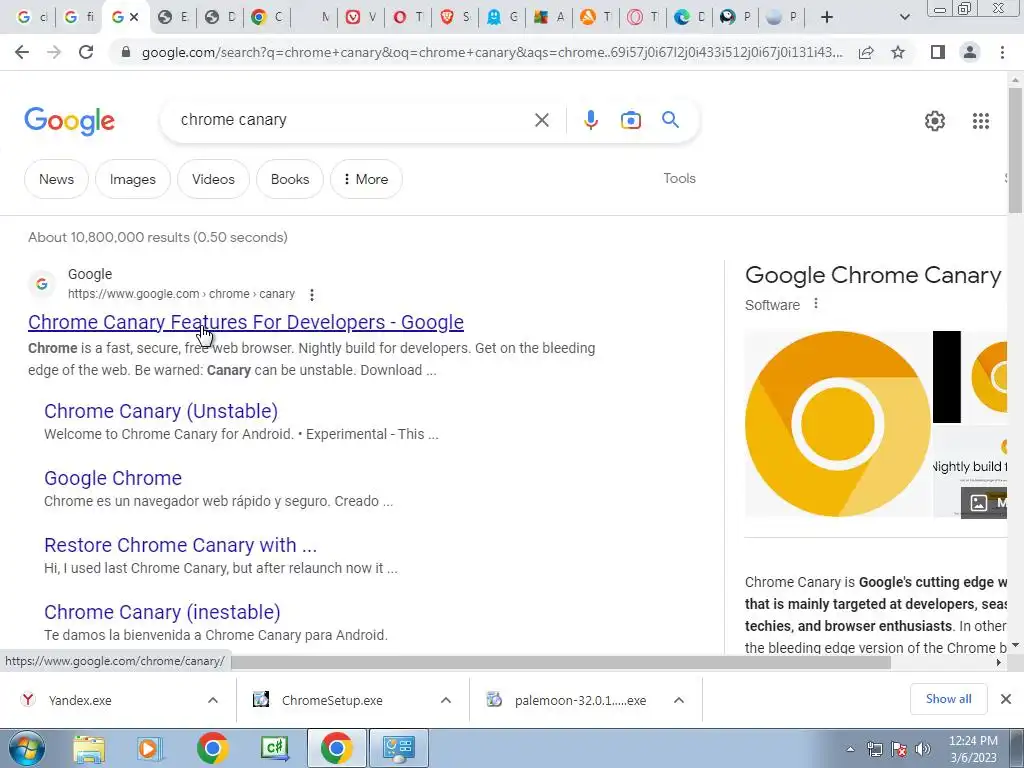Image resolution: width=1024 pixels, height=768 pixels.
Task: Open the profile avatar icon
Action: coord(970,52)
